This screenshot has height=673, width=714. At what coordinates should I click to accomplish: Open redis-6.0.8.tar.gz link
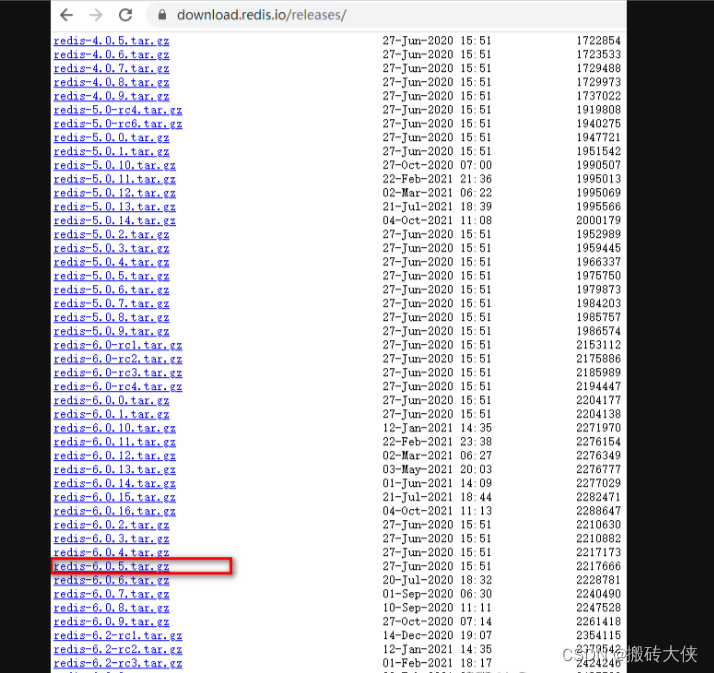tap(112, 608)
